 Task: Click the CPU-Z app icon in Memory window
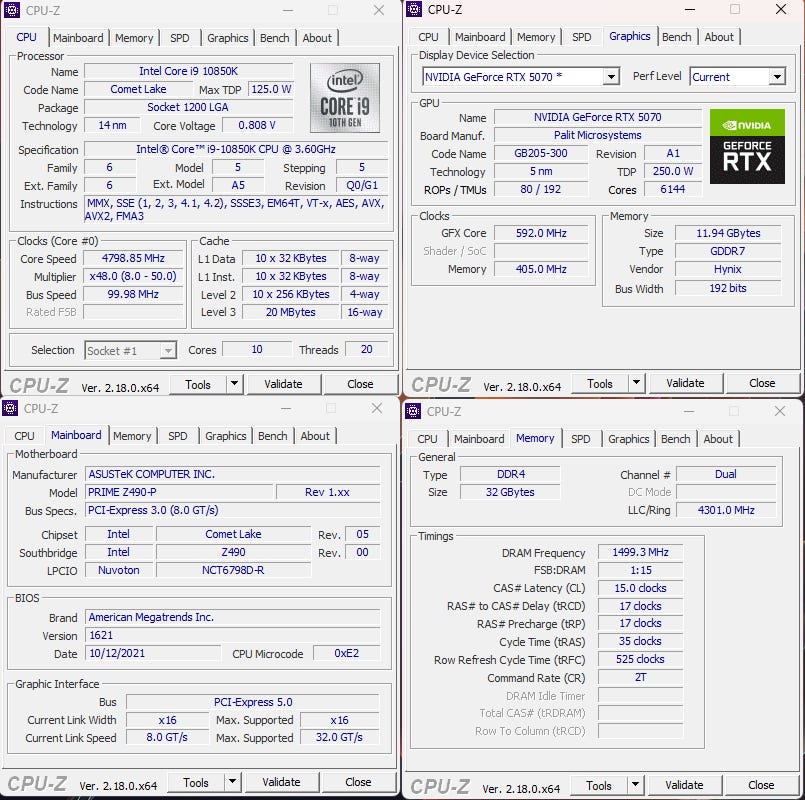[413, 411]
